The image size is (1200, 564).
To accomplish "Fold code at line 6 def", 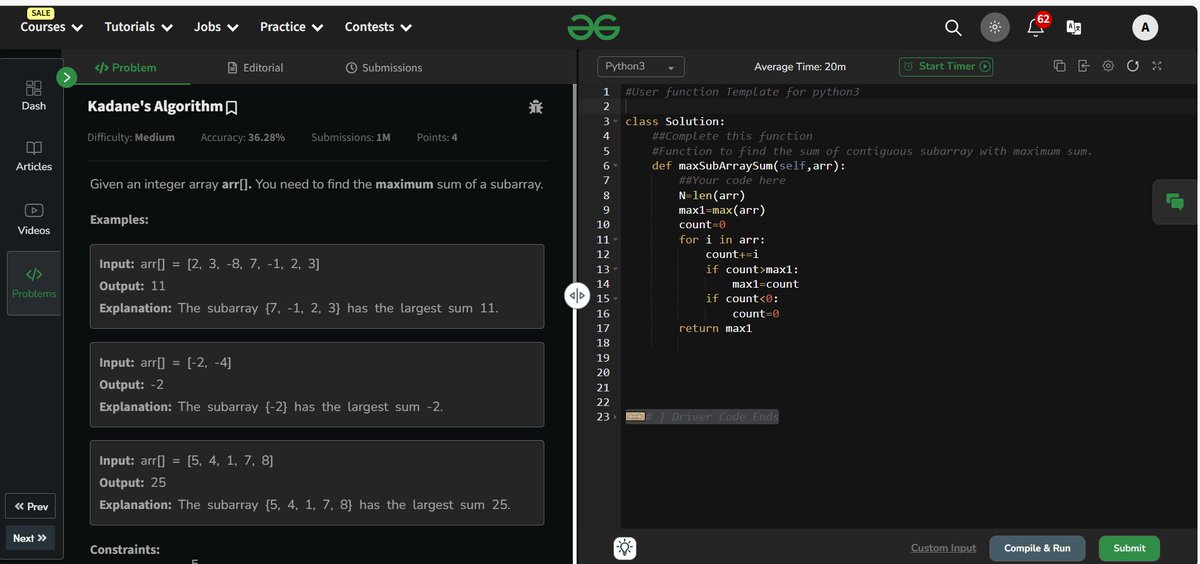I will click(616, 166).
